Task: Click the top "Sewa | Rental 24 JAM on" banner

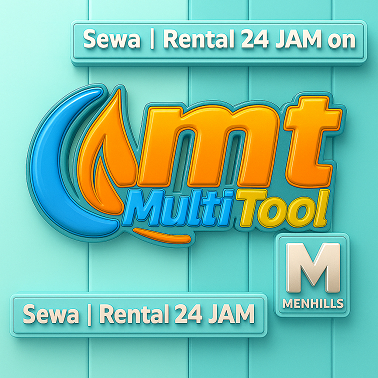Action: tap(219, 43)
